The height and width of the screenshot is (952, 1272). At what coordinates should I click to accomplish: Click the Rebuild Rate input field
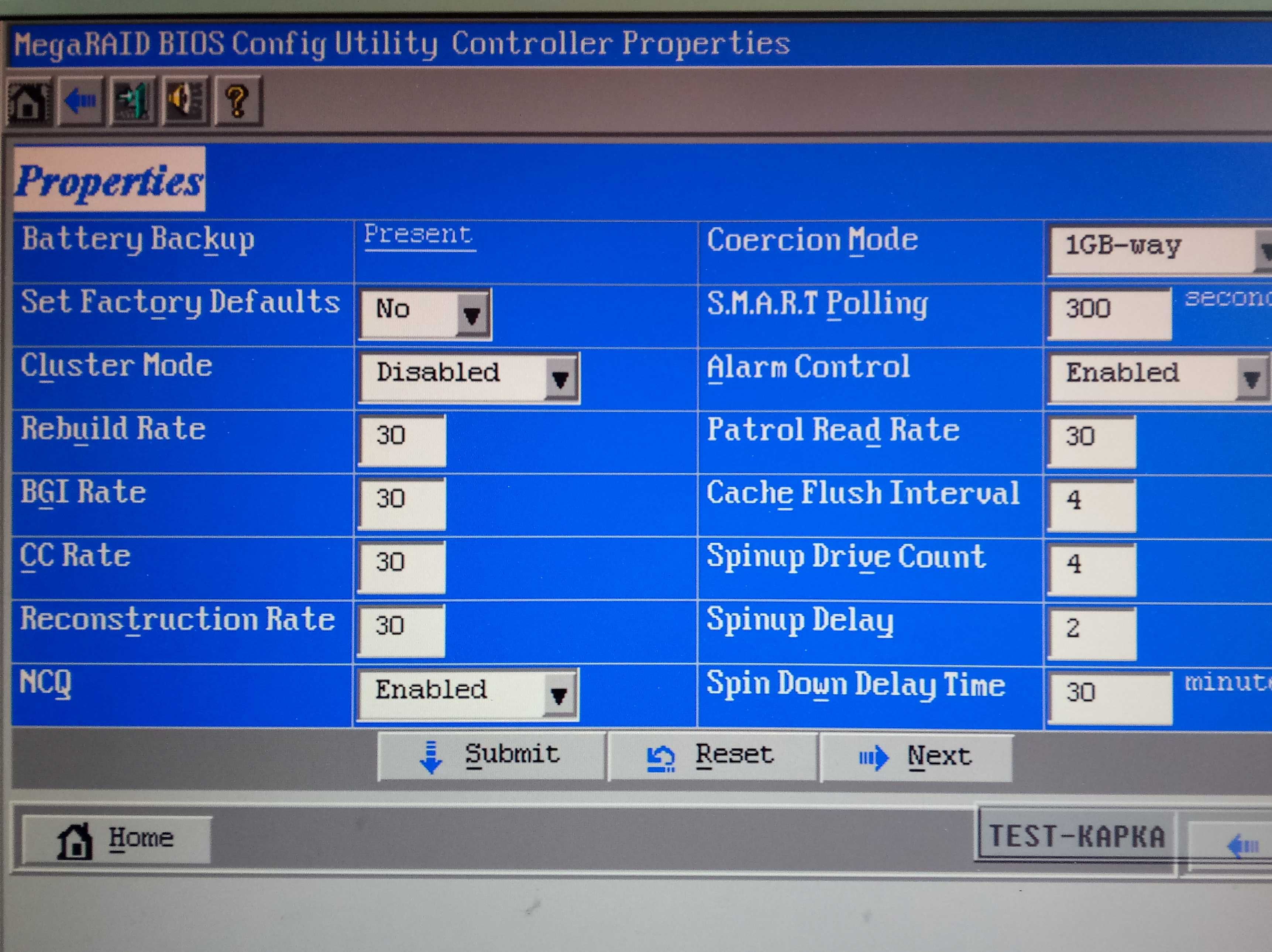403,440
